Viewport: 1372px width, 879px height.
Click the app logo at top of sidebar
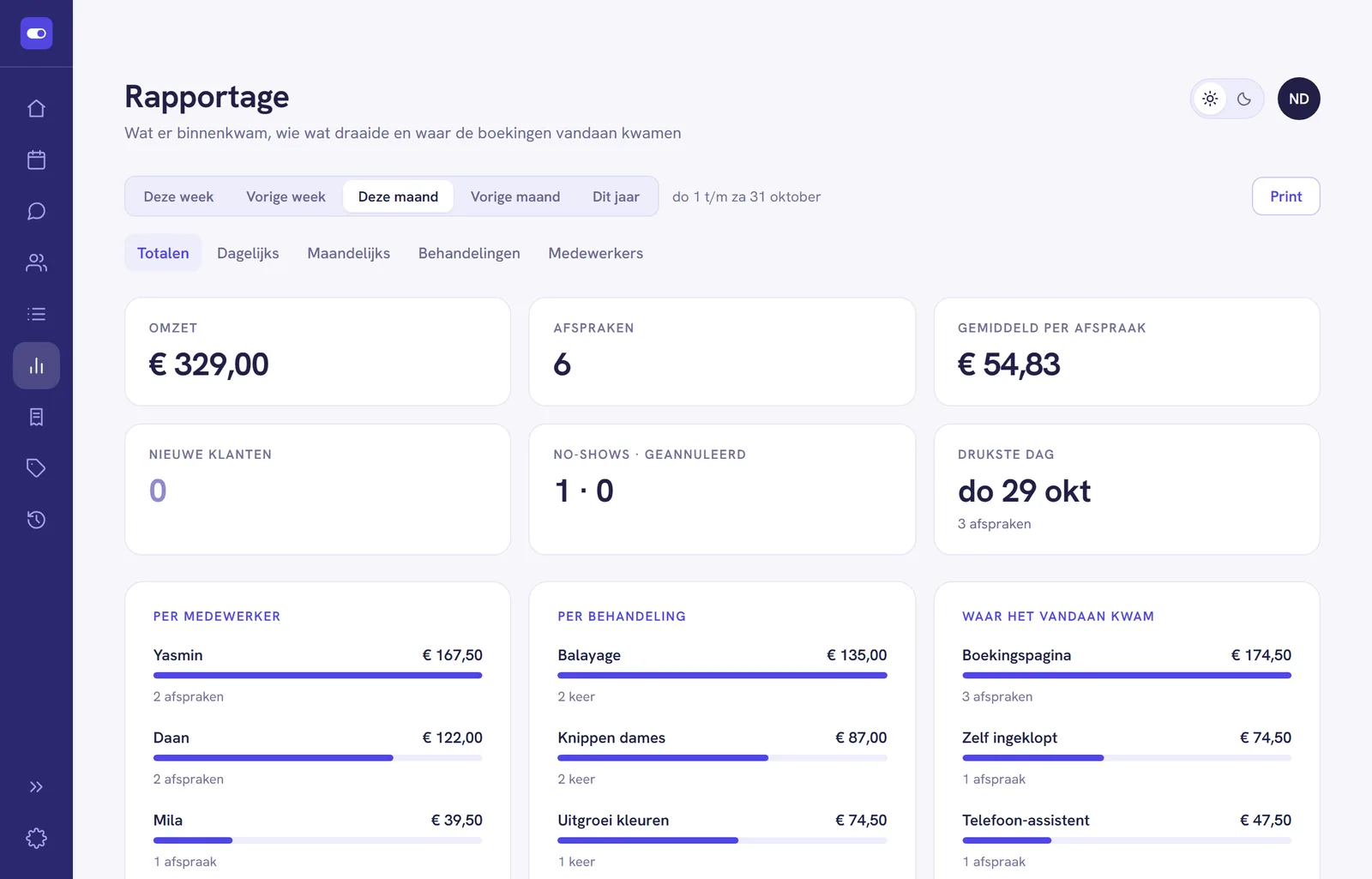coord(36,33)
